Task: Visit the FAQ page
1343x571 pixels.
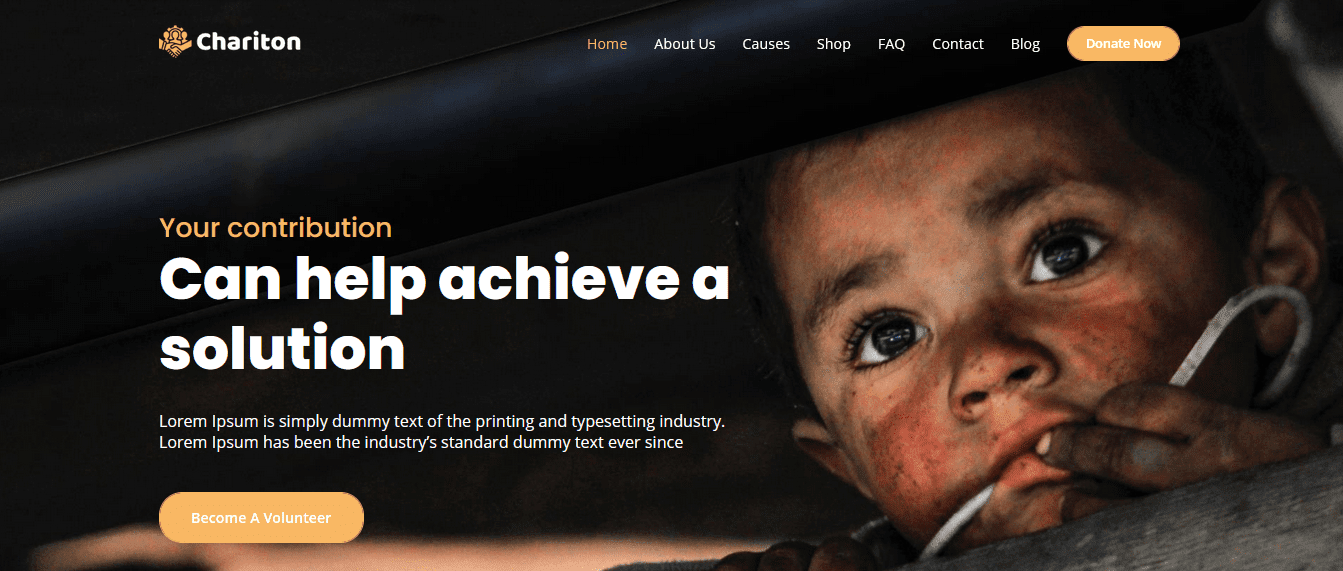Action: [x=891, y=44]
